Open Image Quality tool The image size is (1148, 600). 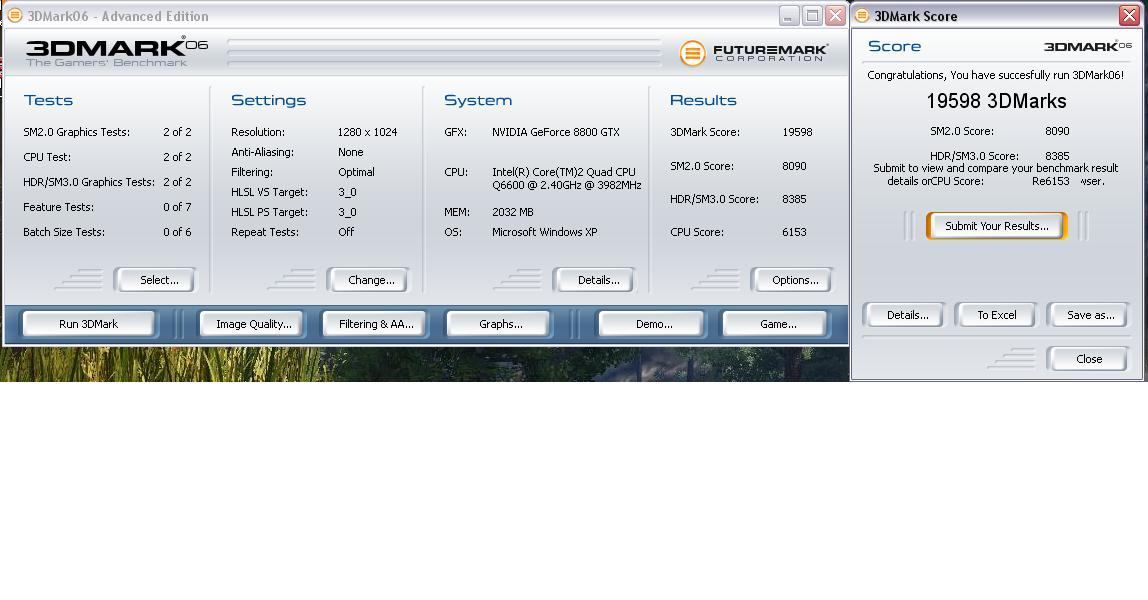coord(253,323)
